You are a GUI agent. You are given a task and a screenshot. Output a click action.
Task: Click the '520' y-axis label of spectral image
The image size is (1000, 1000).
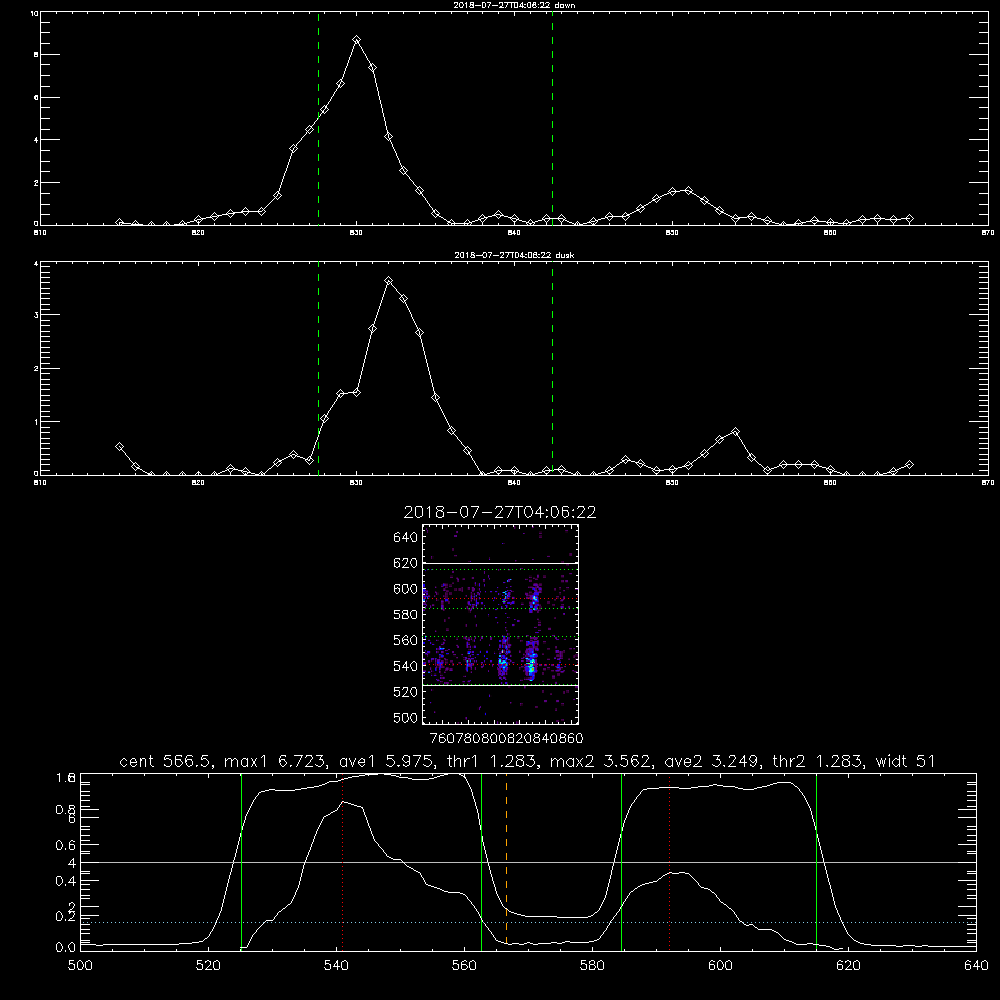point(406,692)
